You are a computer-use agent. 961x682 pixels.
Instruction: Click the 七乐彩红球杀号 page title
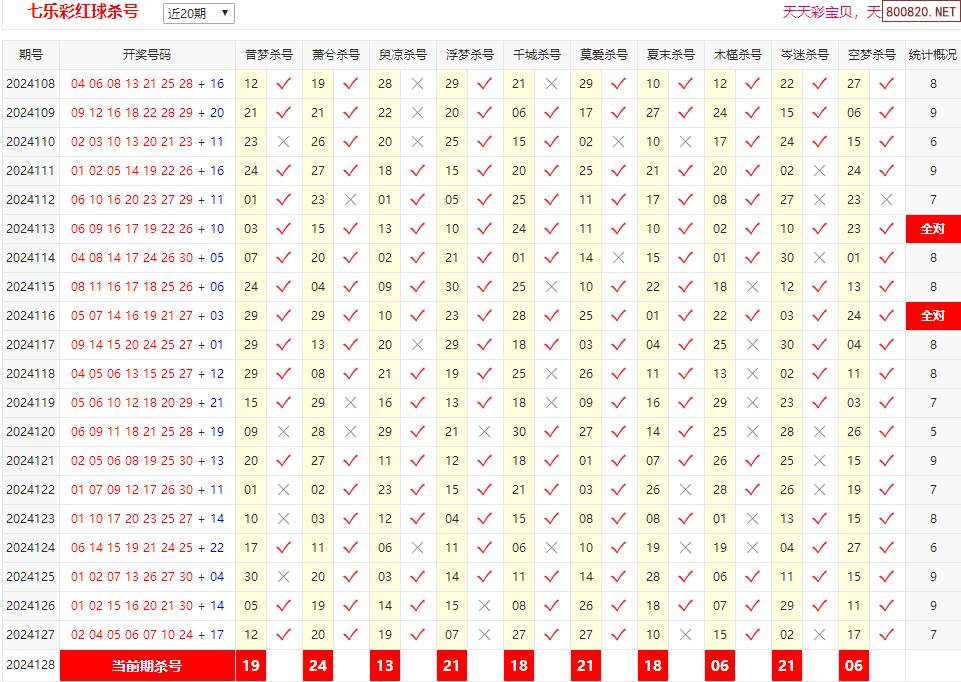pyautogui.click(x=83, y=12)
